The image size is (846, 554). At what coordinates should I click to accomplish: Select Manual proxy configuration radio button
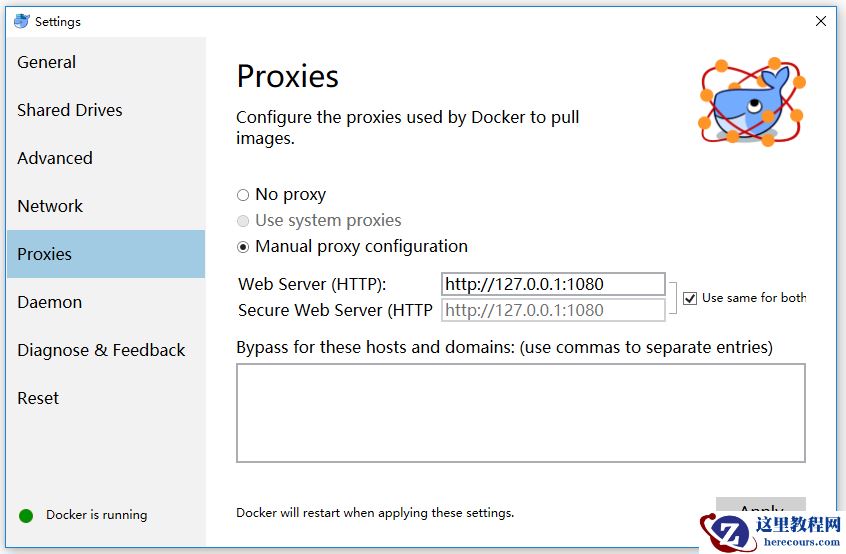(x=243, y=247)
